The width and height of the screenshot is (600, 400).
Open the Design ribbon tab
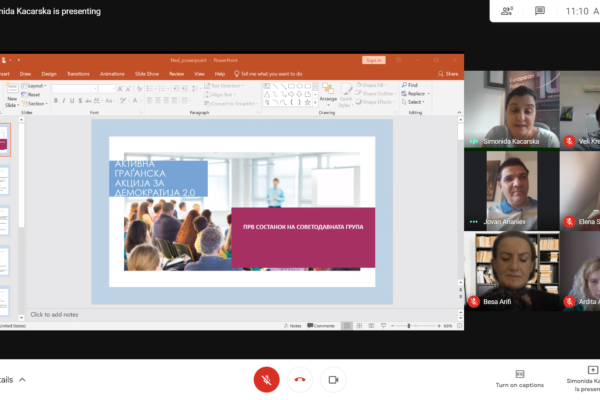(x=49, y=74)
